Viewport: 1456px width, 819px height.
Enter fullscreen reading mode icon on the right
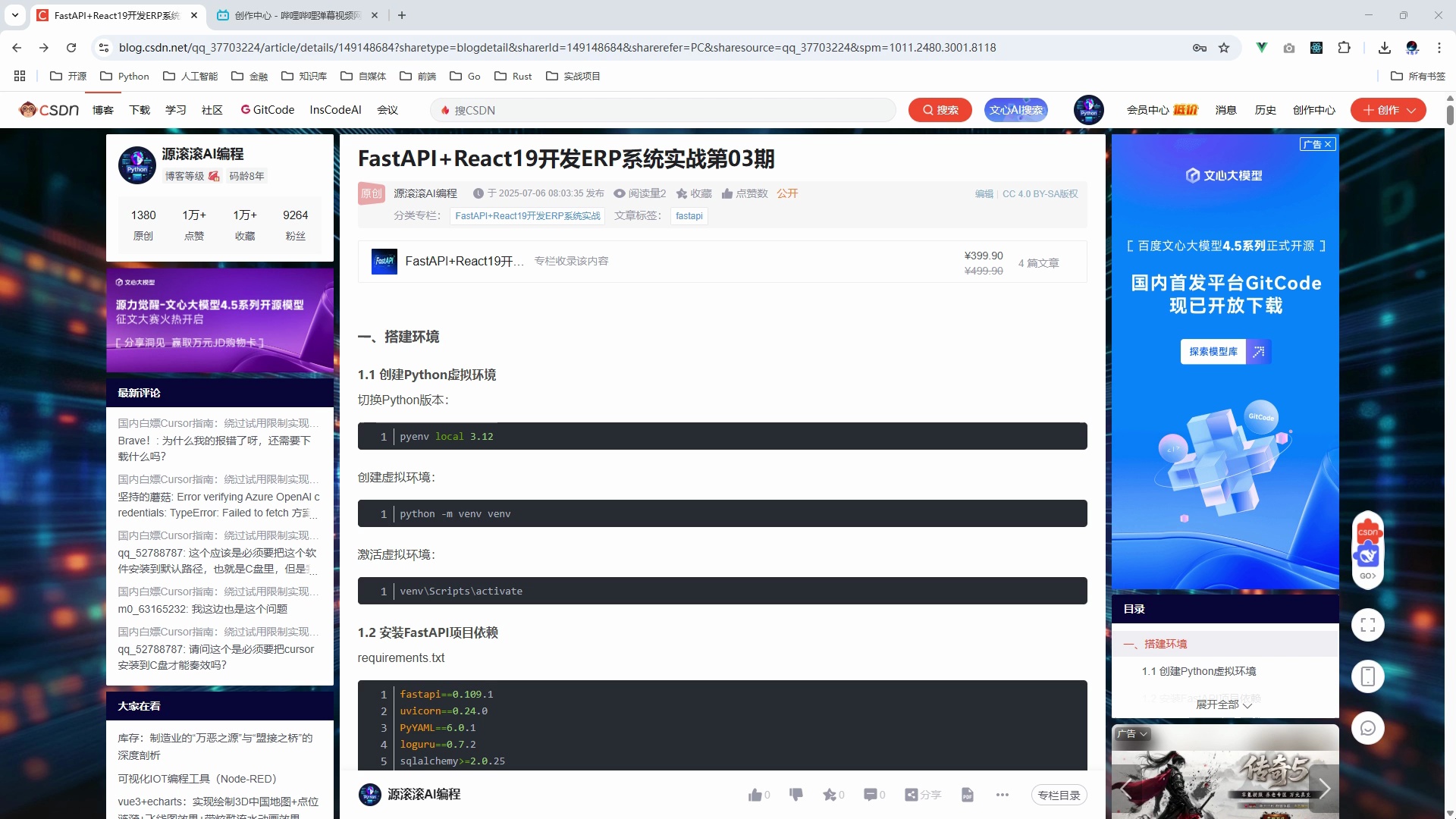tap(1367, 624)
